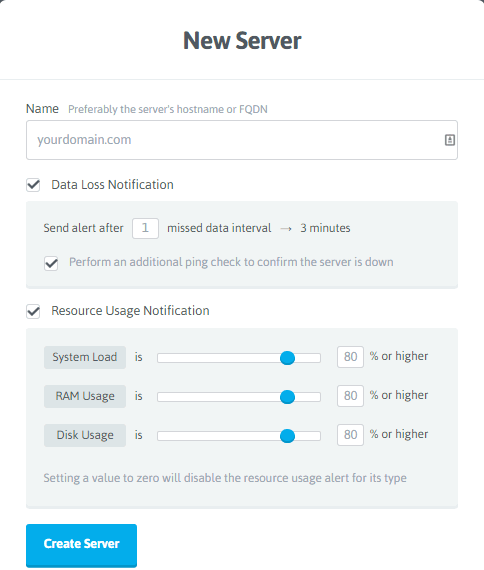Disable Resource Usage Notification checkbox
The width and height of the screenshot is (484, 570).
click(x=33, y=311)
